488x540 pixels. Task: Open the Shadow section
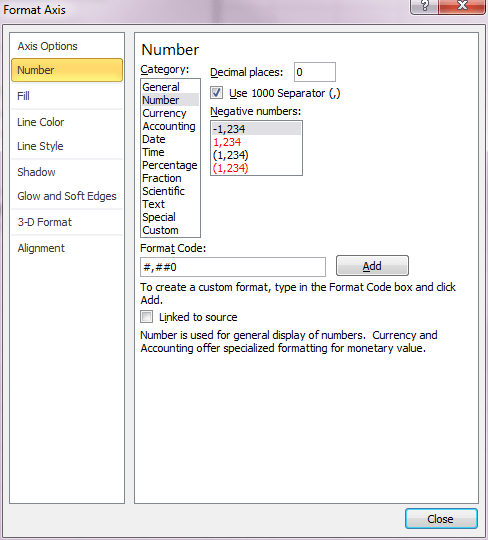pyautogui.click(x=37, y=172)
